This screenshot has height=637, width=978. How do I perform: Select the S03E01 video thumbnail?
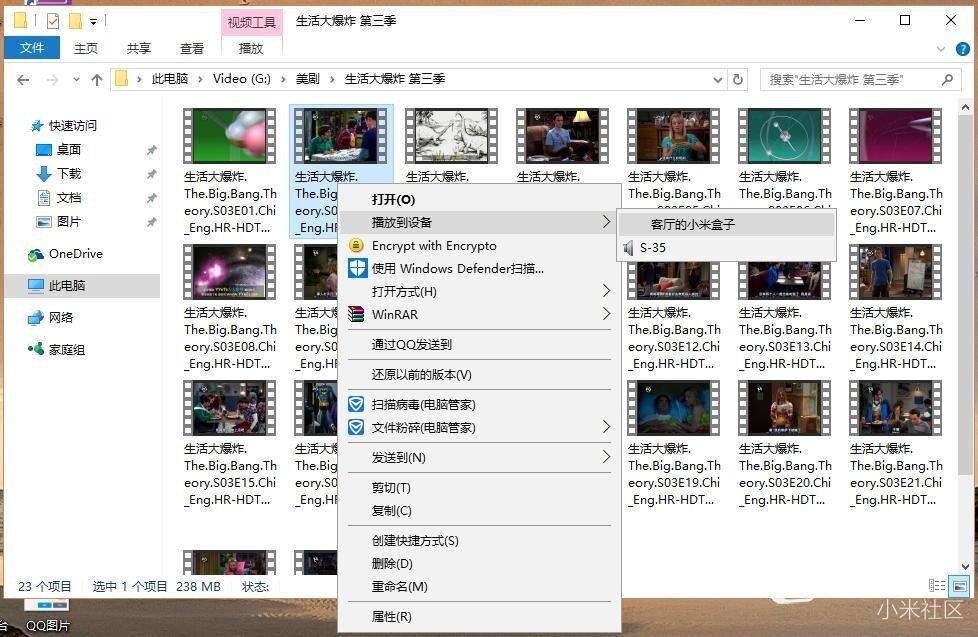(x=230, y=135)
